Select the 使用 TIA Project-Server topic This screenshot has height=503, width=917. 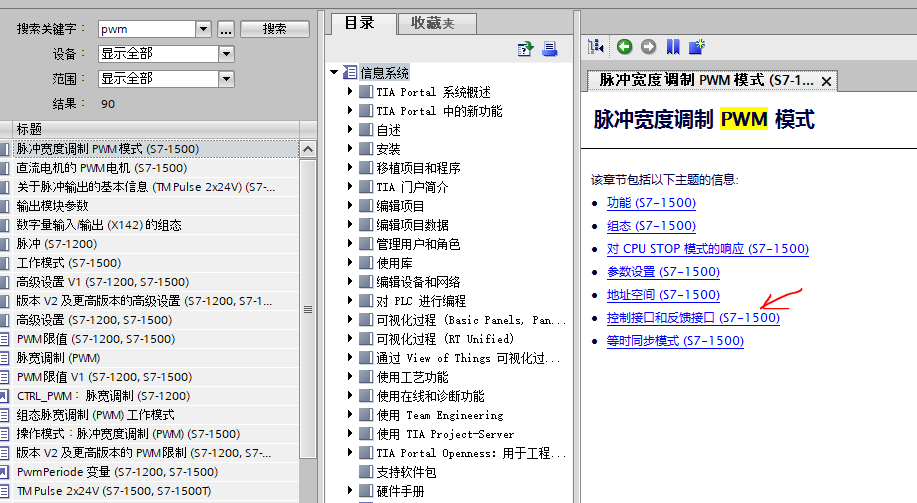coord(445,434)
